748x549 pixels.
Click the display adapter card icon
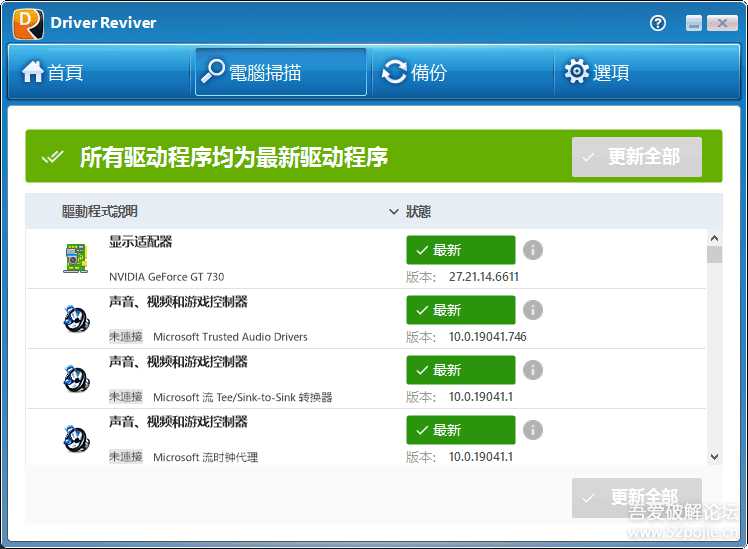(76, 258)
